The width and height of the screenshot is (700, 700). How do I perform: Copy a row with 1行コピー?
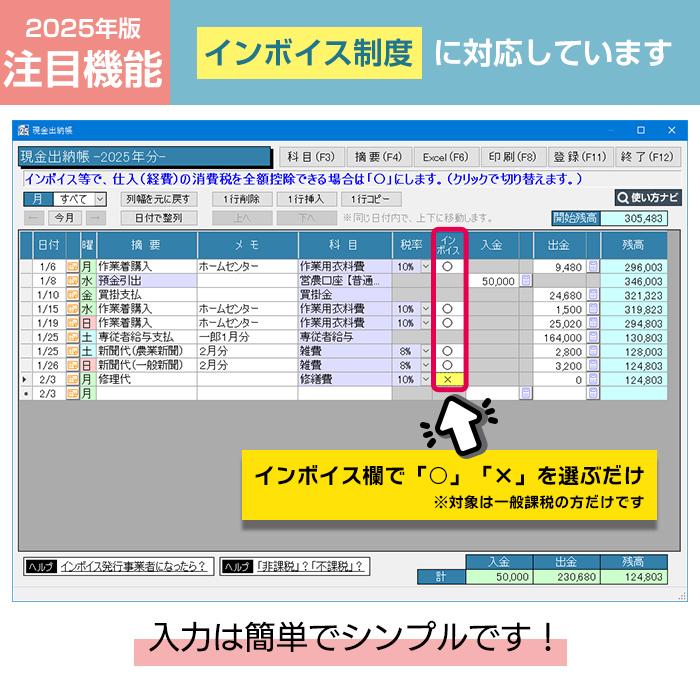click(x=371, y=199)
